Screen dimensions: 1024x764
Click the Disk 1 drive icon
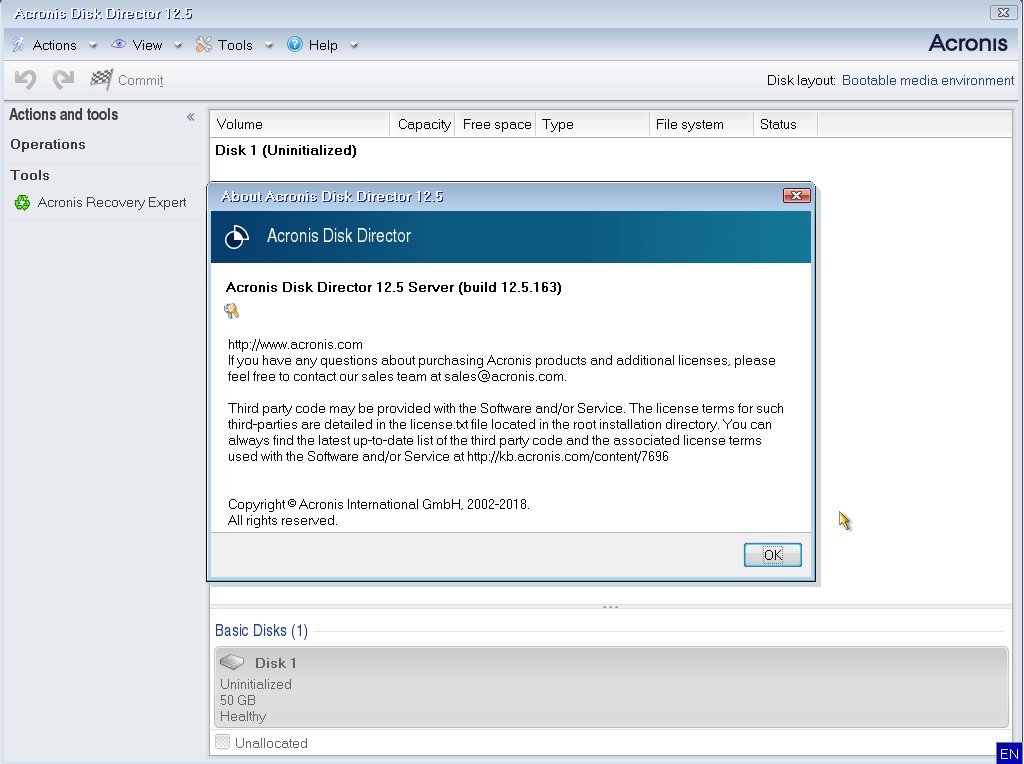(232, 662)
